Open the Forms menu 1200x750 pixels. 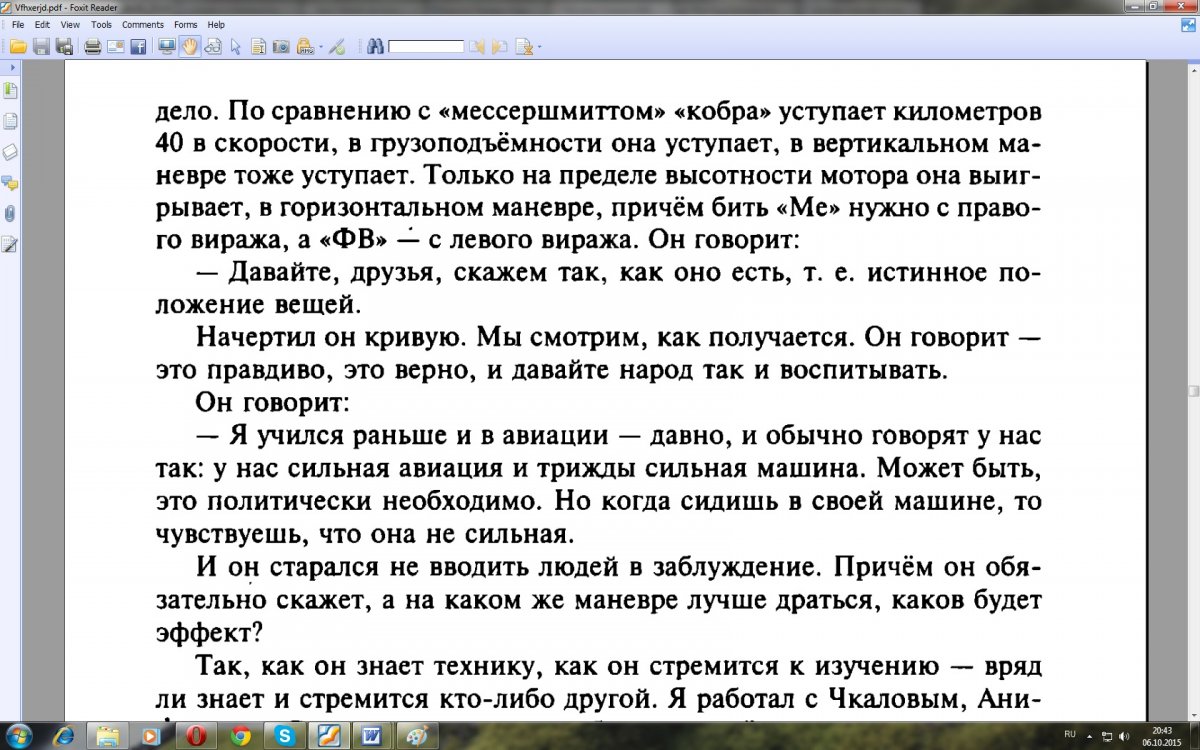pos(185,24)
